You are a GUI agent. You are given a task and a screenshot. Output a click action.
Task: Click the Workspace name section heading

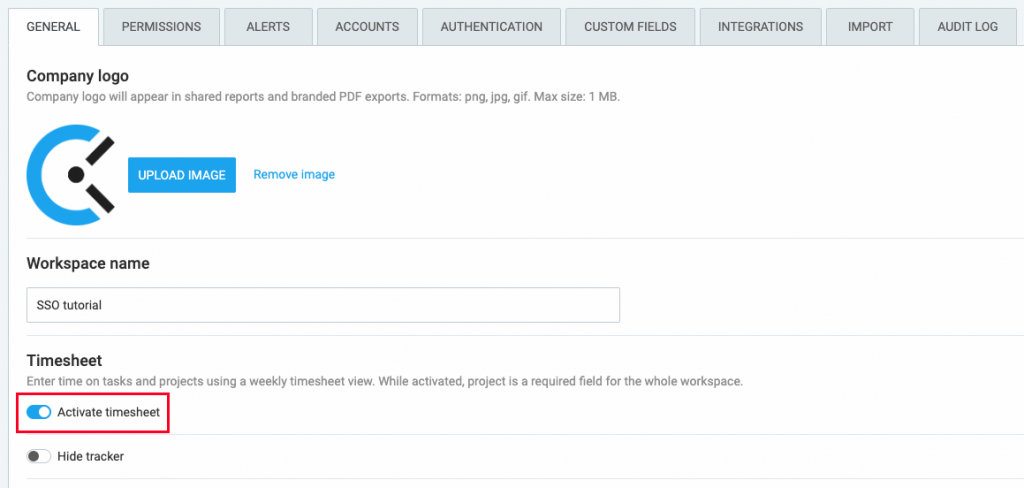click(88, 263)
